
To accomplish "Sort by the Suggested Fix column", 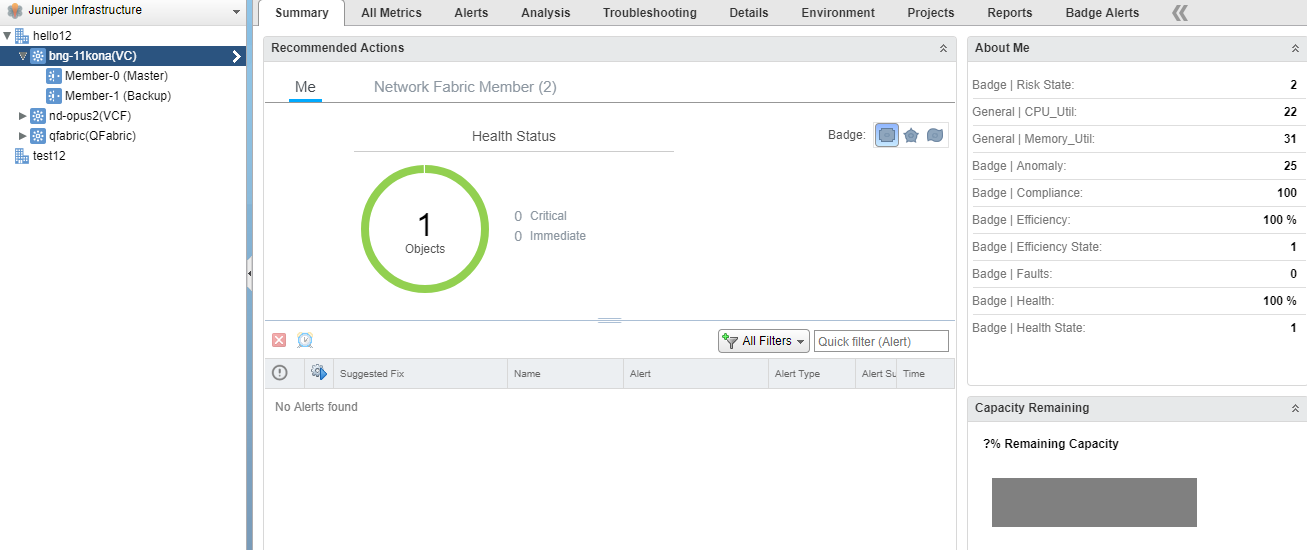I will click(x=420, y=373).
